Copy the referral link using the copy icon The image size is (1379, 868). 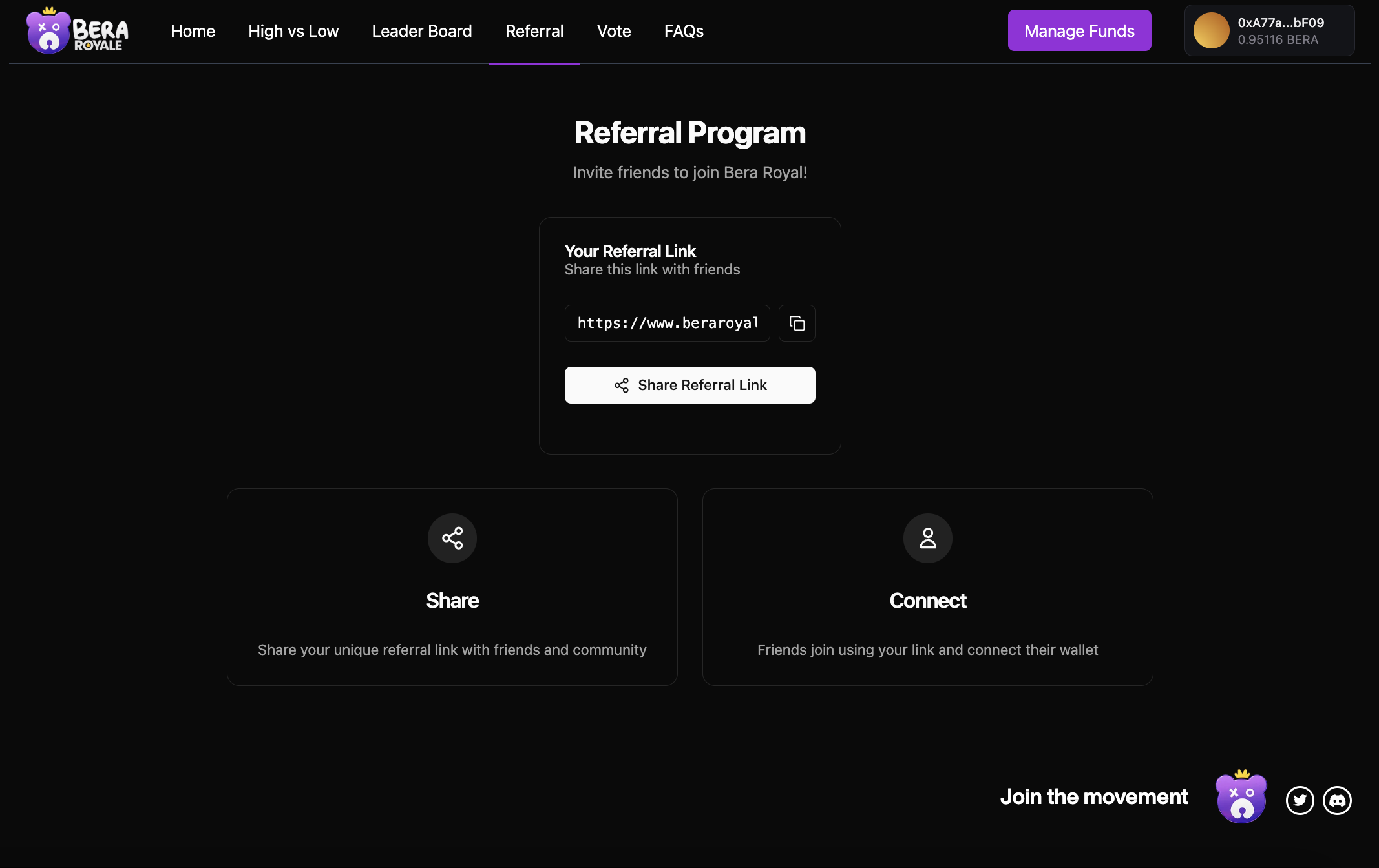tap(796, 323)
